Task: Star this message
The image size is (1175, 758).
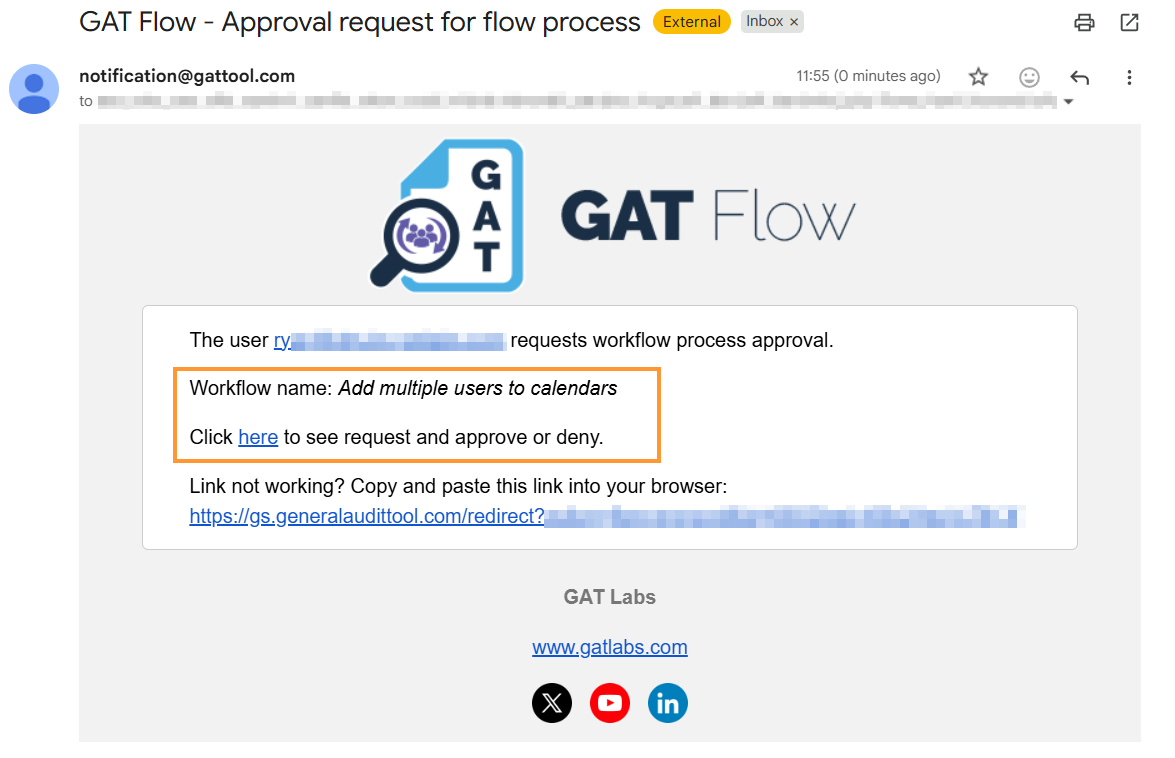Action: [x=978, y=76]
